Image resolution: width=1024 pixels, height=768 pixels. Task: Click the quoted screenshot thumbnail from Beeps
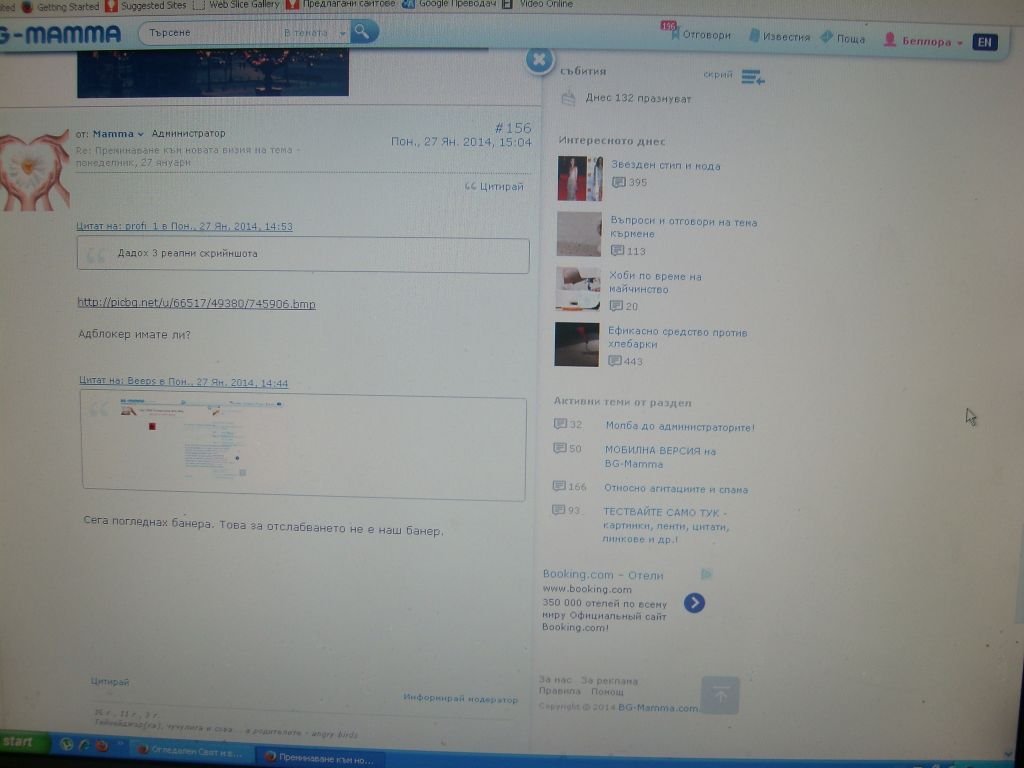click(200, 435)
